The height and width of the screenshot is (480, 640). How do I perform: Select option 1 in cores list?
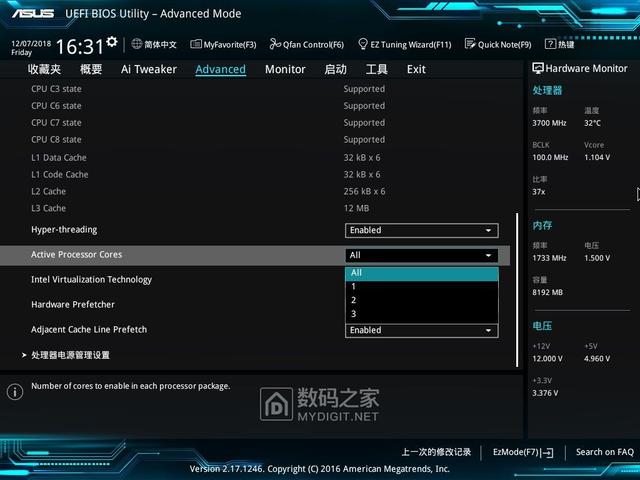point(422,287)
